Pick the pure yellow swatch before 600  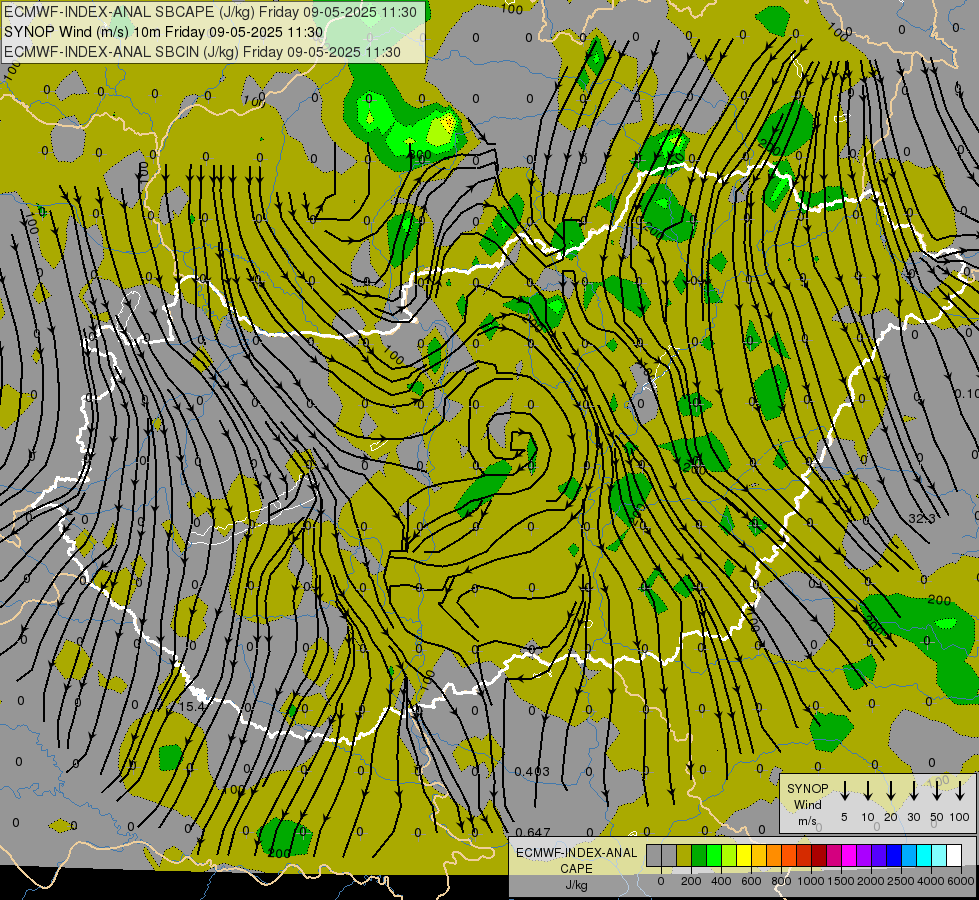(x=744, y=855)
